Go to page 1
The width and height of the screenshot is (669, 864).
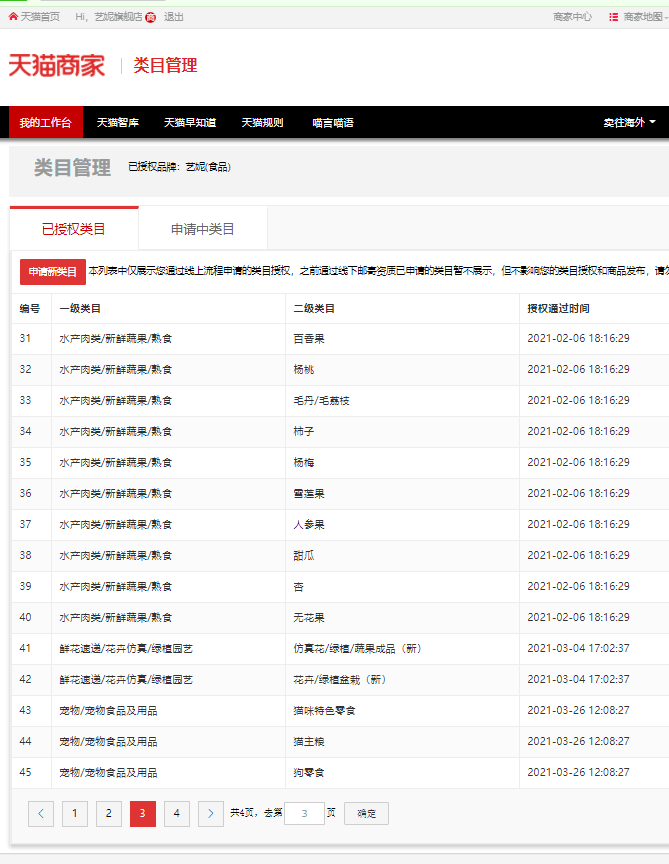coord(75,813)
